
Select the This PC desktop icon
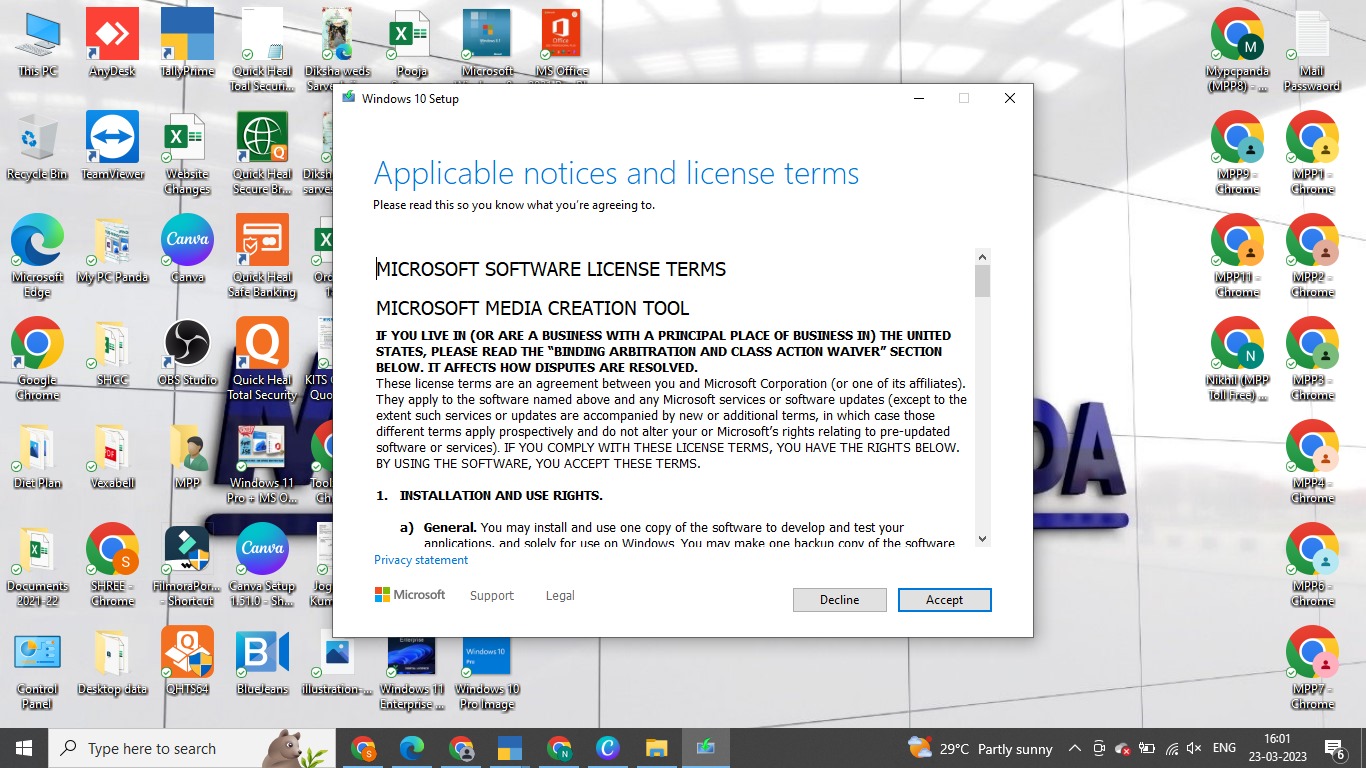38,45
